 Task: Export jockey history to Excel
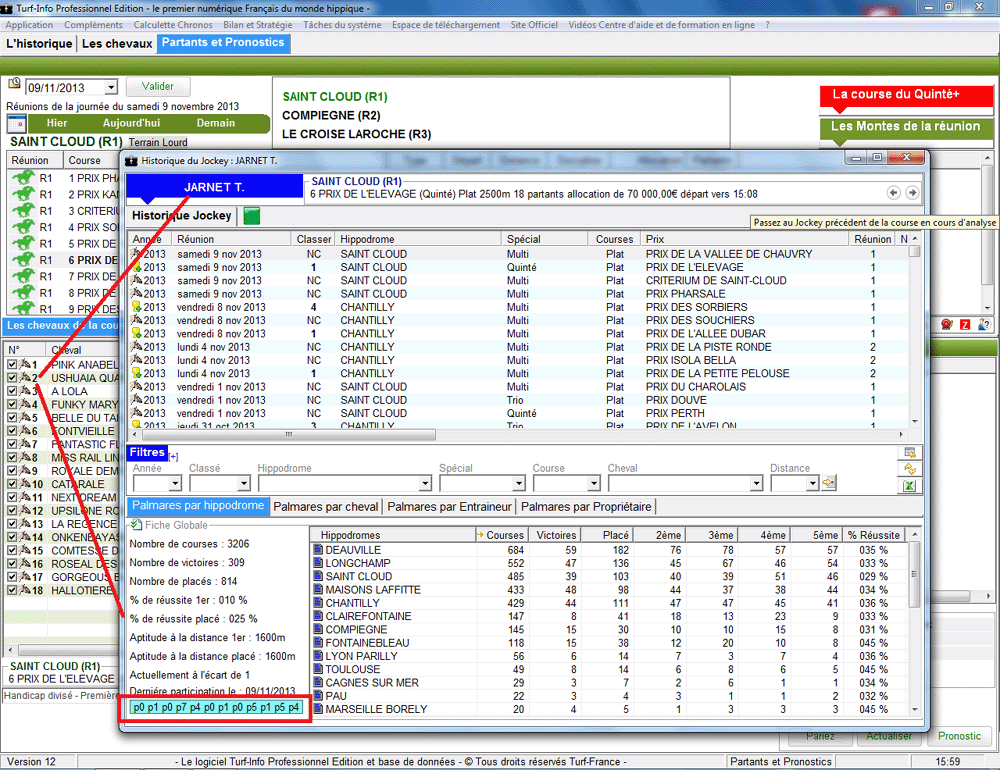pos(909,485)
